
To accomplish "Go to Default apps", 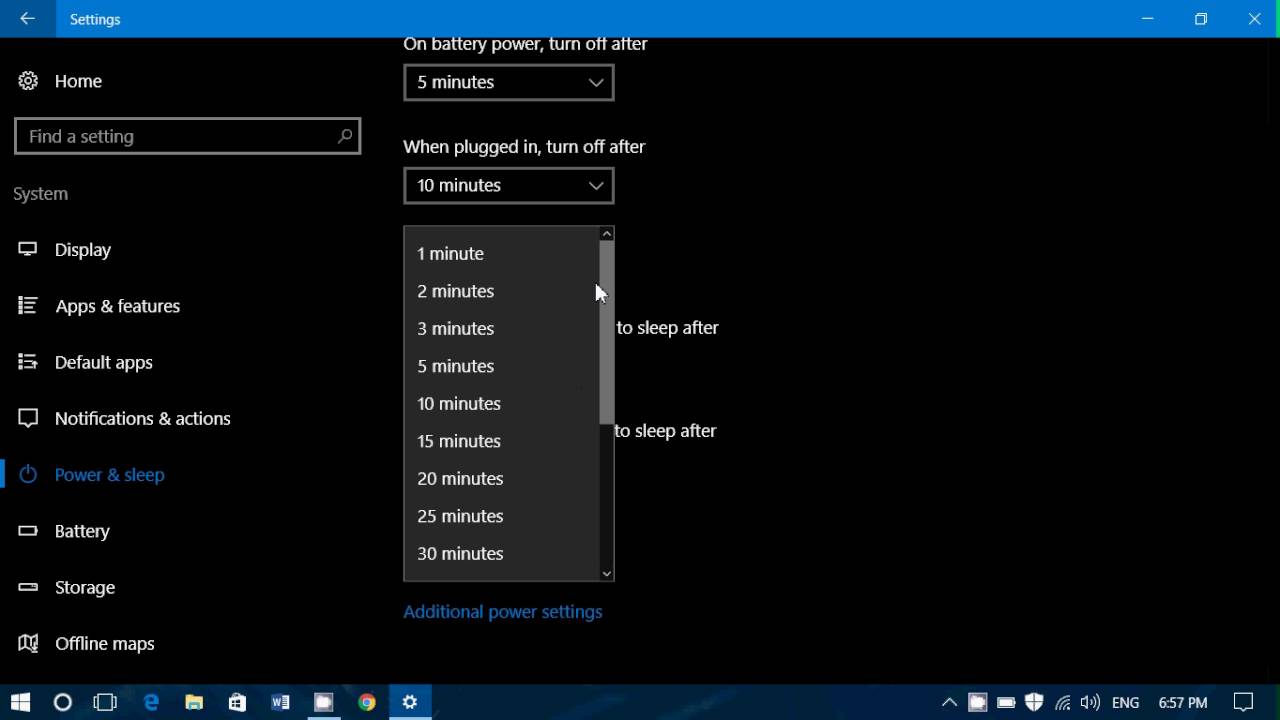I will (x=104, y=362).
